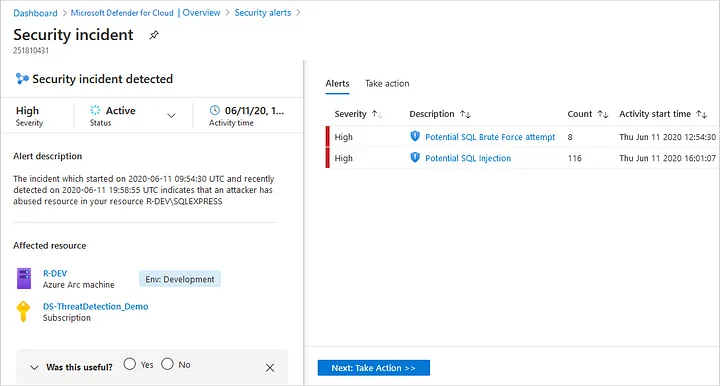Select No for Was this useful
This screenshot has width=720, height=386.
click(168, 364)
